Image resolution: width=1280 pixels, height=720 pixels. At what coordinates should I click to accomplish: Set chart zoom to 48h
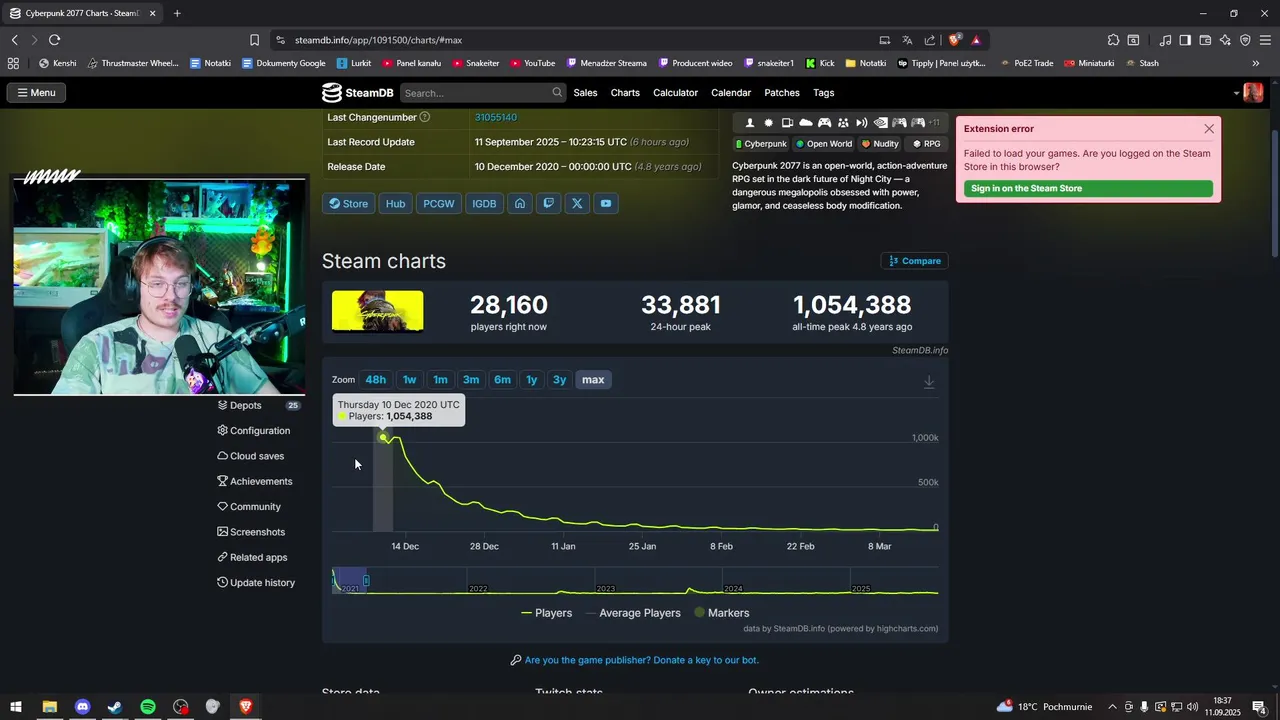click(x=375, y=380)
